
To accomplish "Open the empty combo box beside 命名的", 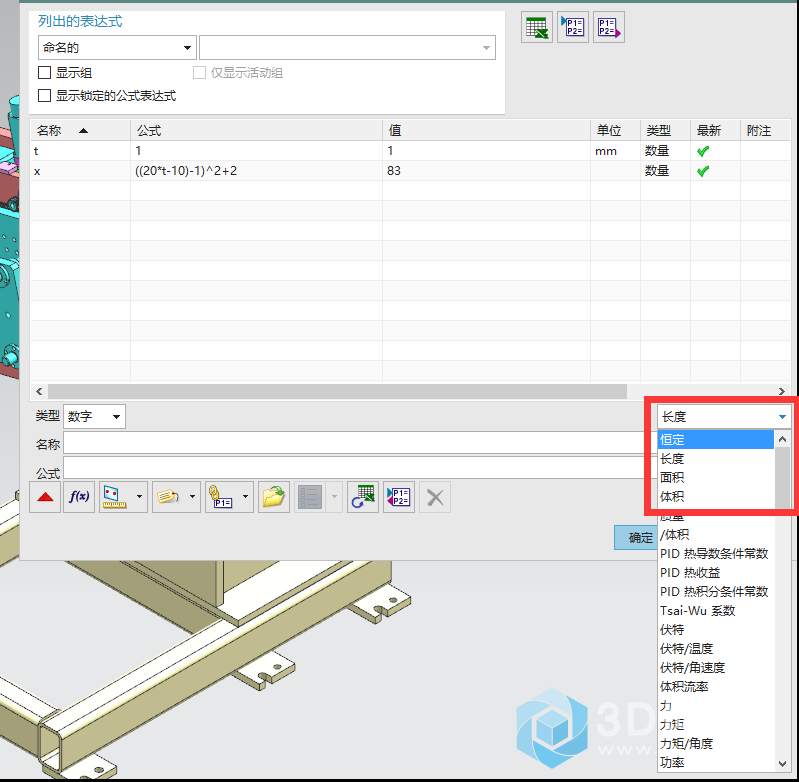I will click(x=347, y=47).
